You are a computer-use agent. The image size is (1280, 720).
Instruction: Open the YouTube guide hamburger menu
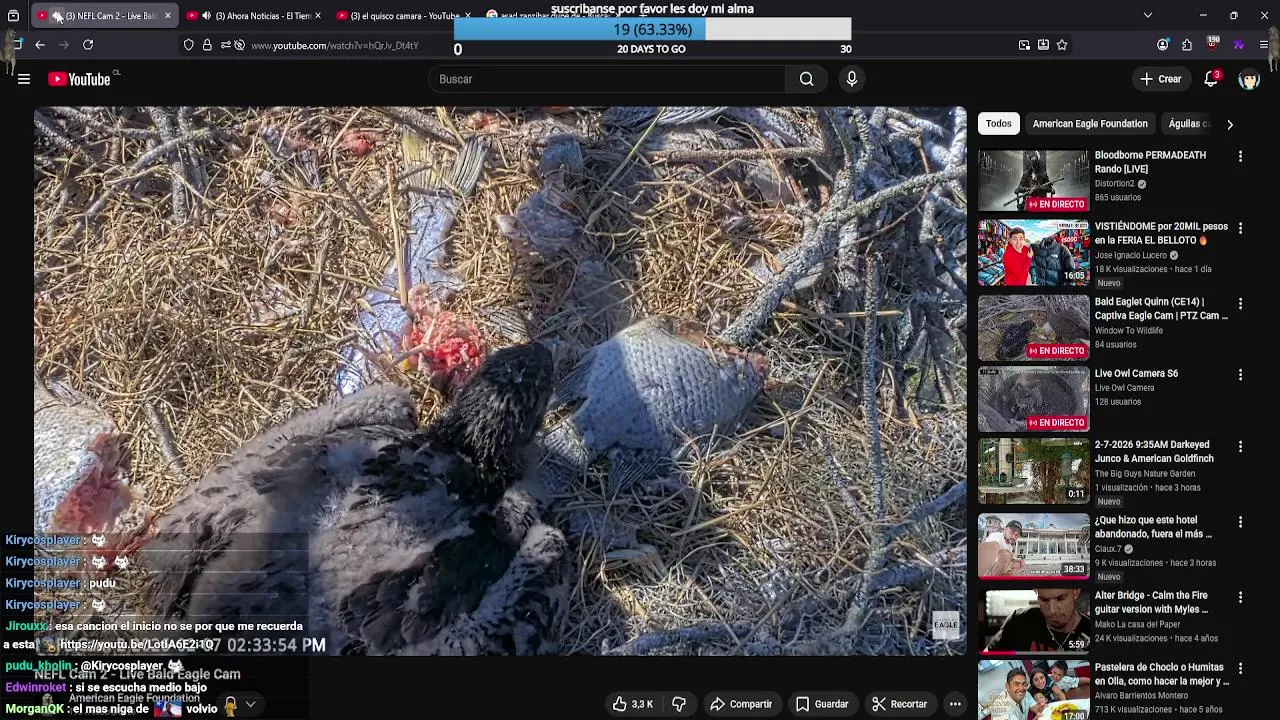[x=24, y=79]
